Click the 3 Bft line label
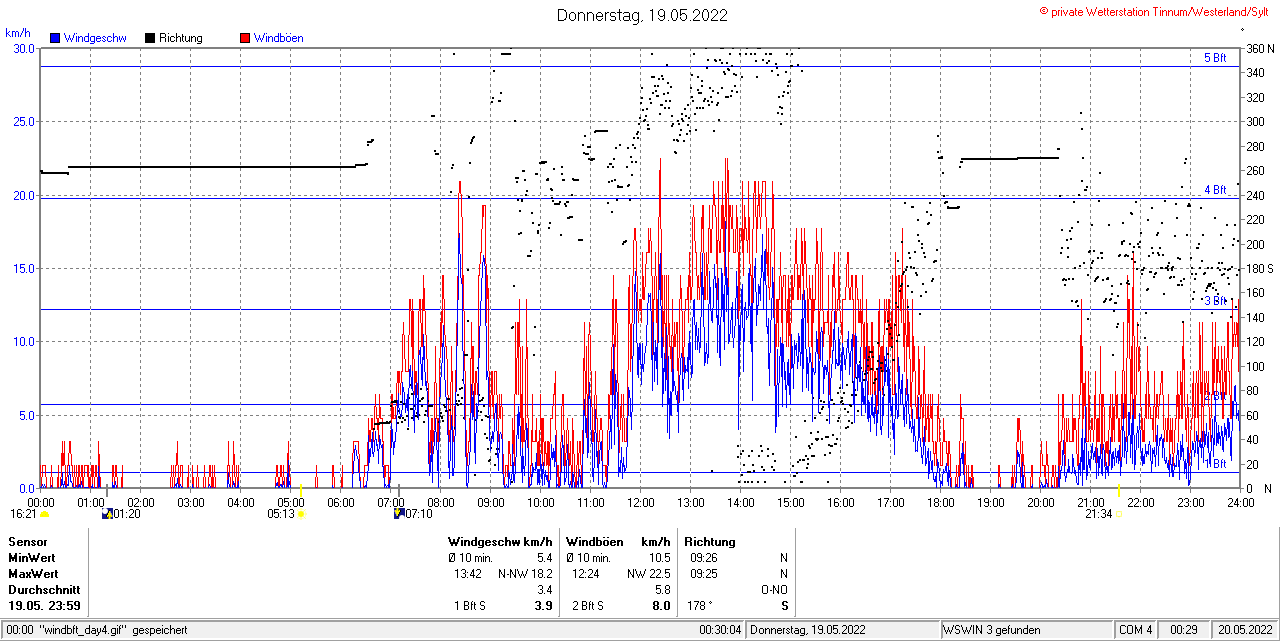Viewport: 1280px width, 641px height. click(1214, 301)
